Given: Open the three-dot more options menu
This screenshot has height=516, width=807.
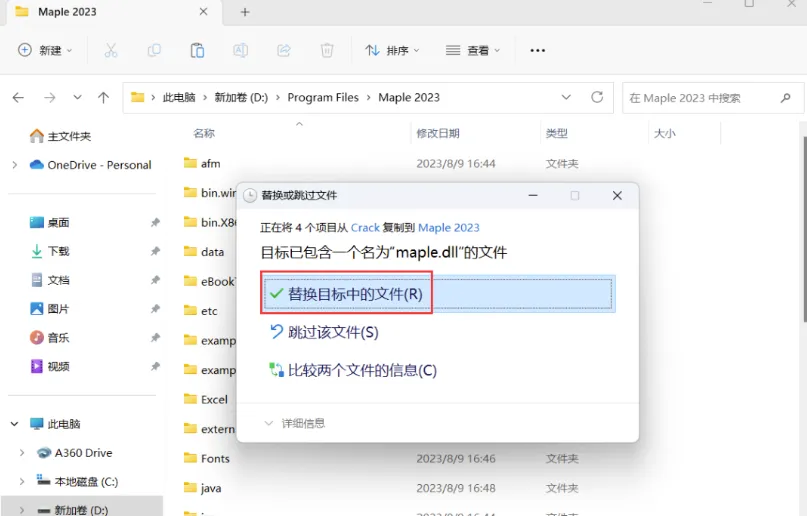Looking at the screenshot, I should click(537, 50).
